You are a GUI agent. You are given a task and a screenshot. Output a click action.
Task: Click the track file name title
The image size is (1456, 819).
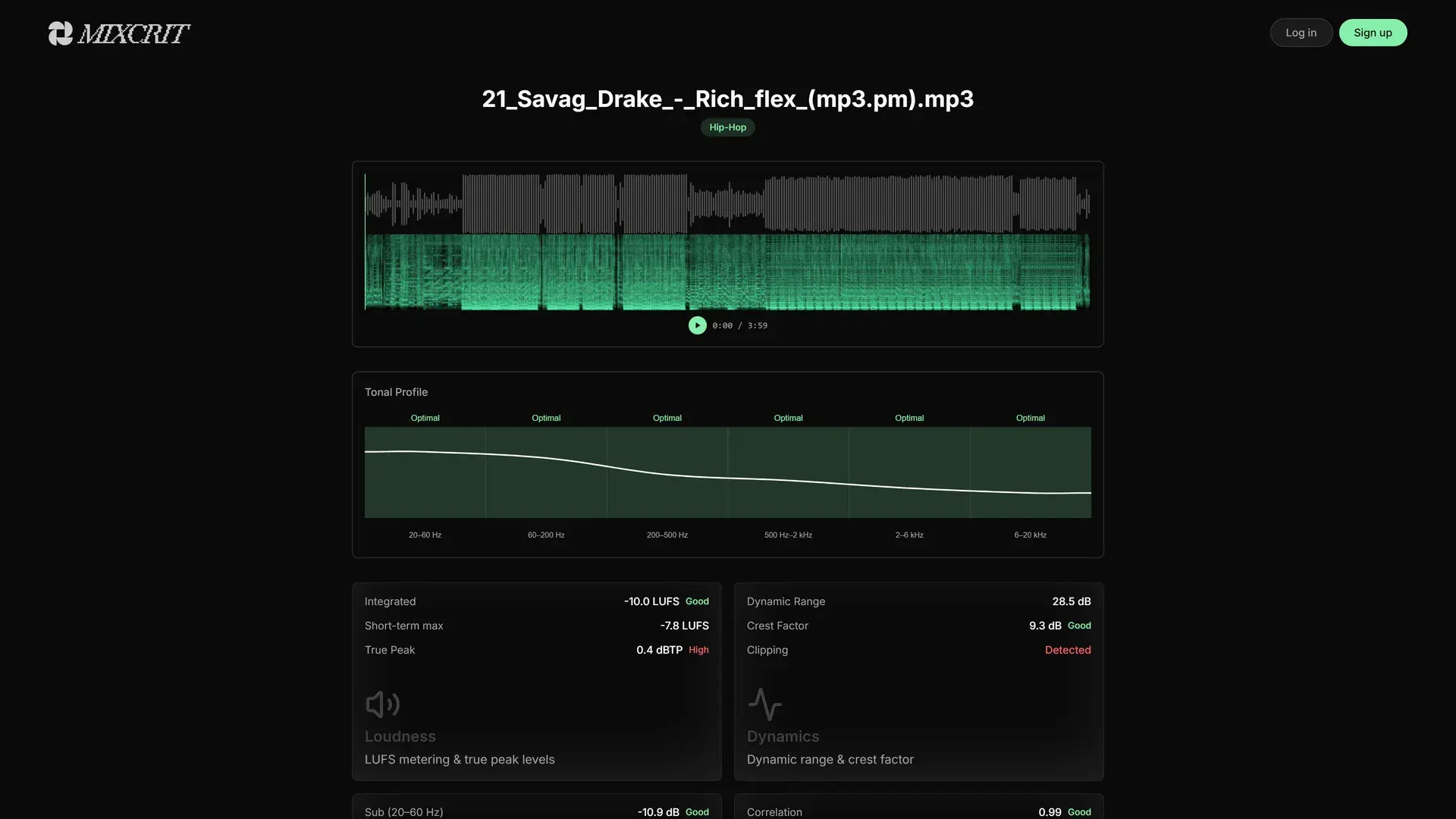tap(728, 99)
